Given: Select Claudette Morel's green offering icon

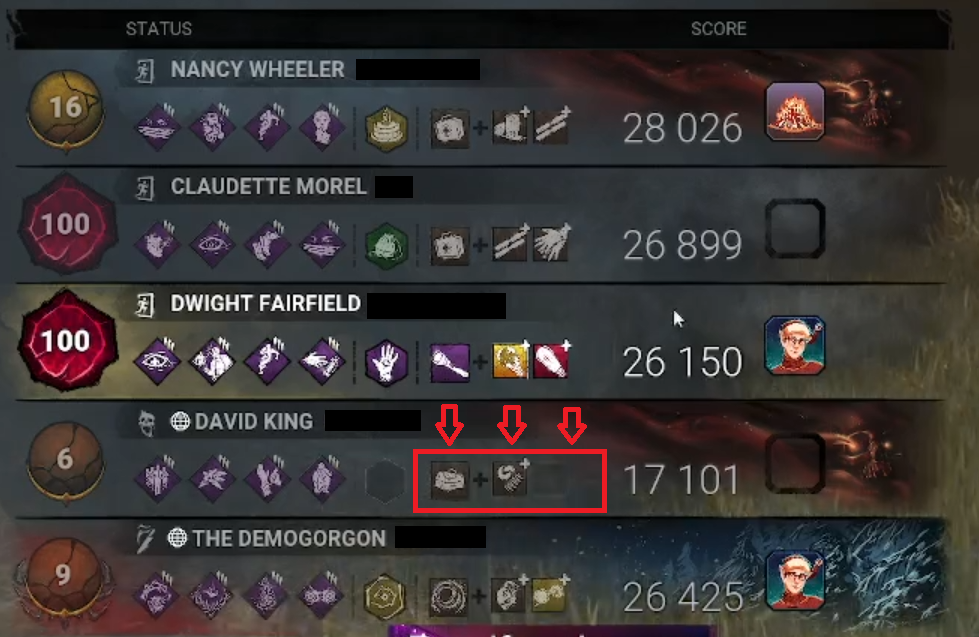Looking at the screenshot, I should point(386,245).
